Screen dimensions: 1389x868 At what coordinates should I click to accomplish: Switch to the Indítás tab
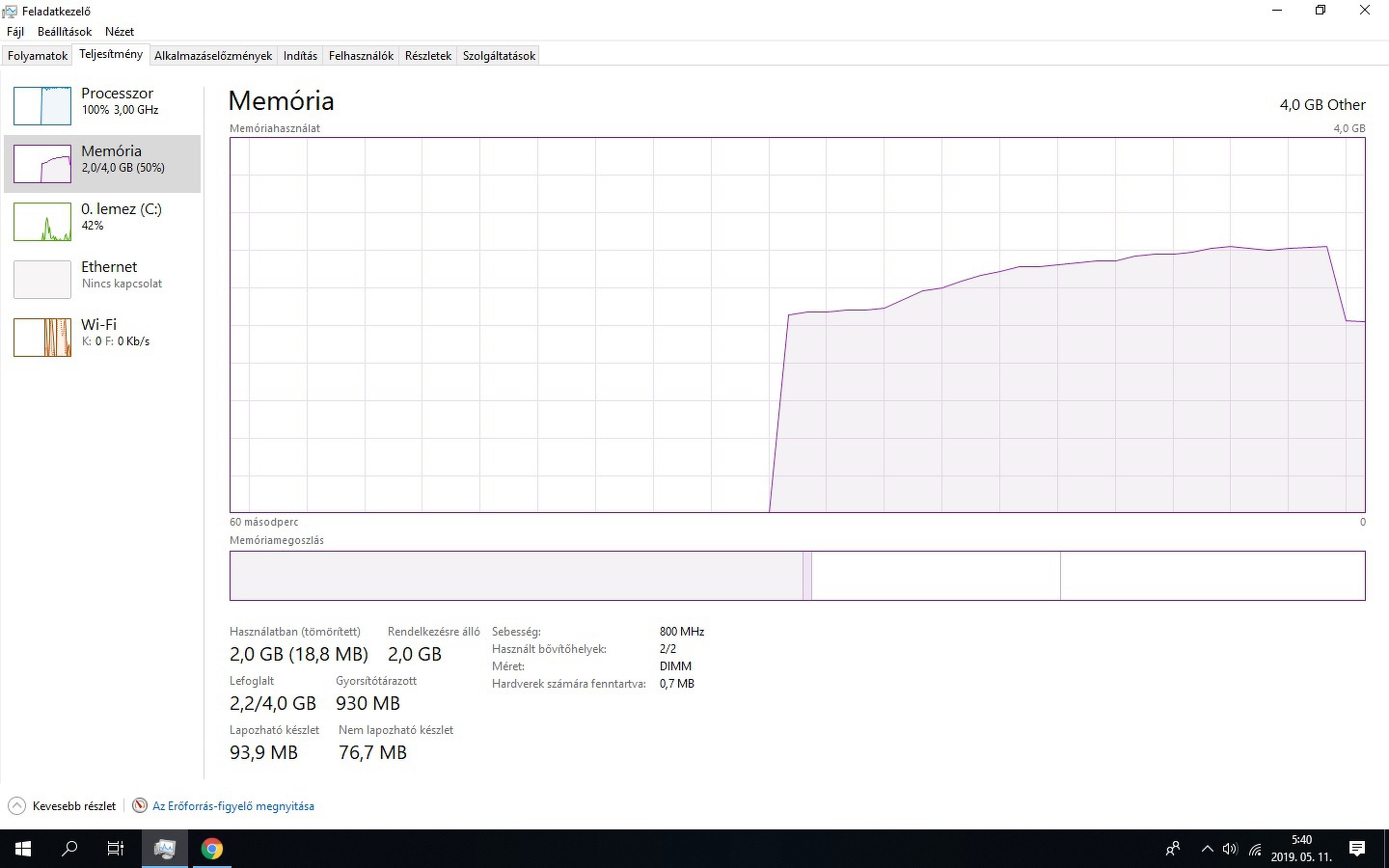point(300,56)
